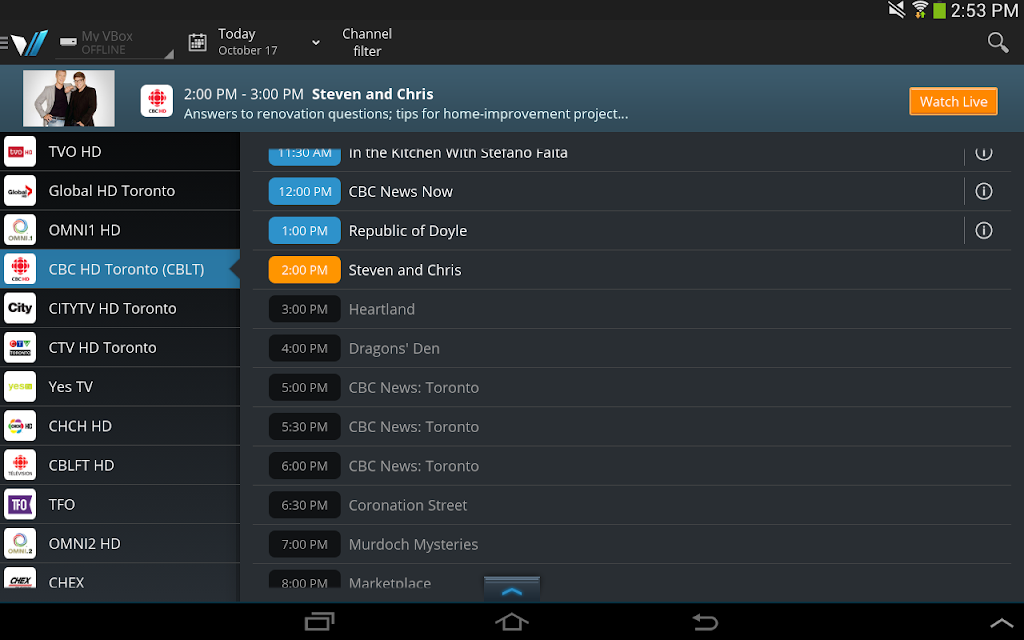Choose CHCH HD channel name
The image size is (1024, 640).
tap(80, 426)
